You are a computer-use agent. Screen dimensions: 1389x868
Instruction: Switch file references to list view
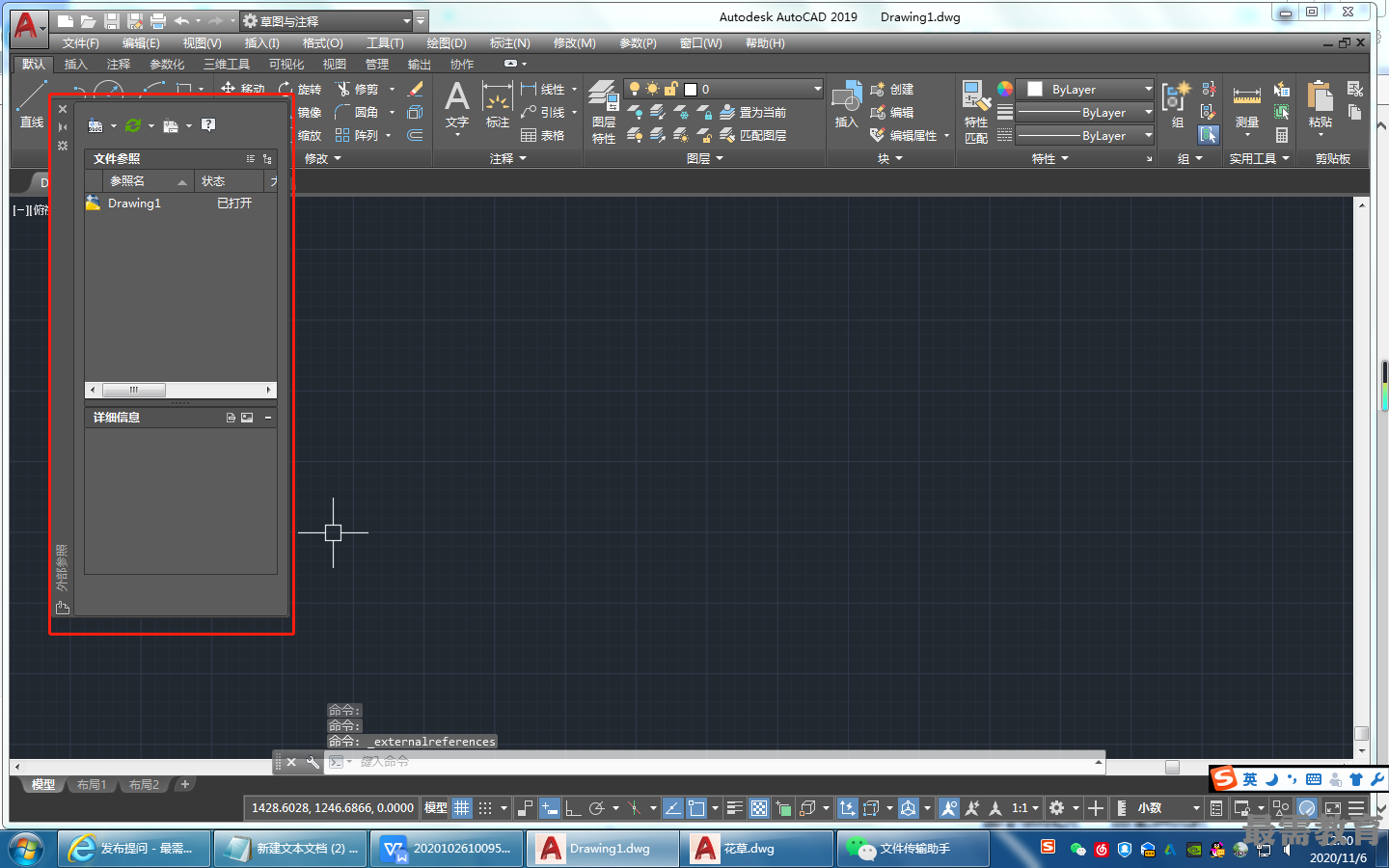tap(251, 159)
